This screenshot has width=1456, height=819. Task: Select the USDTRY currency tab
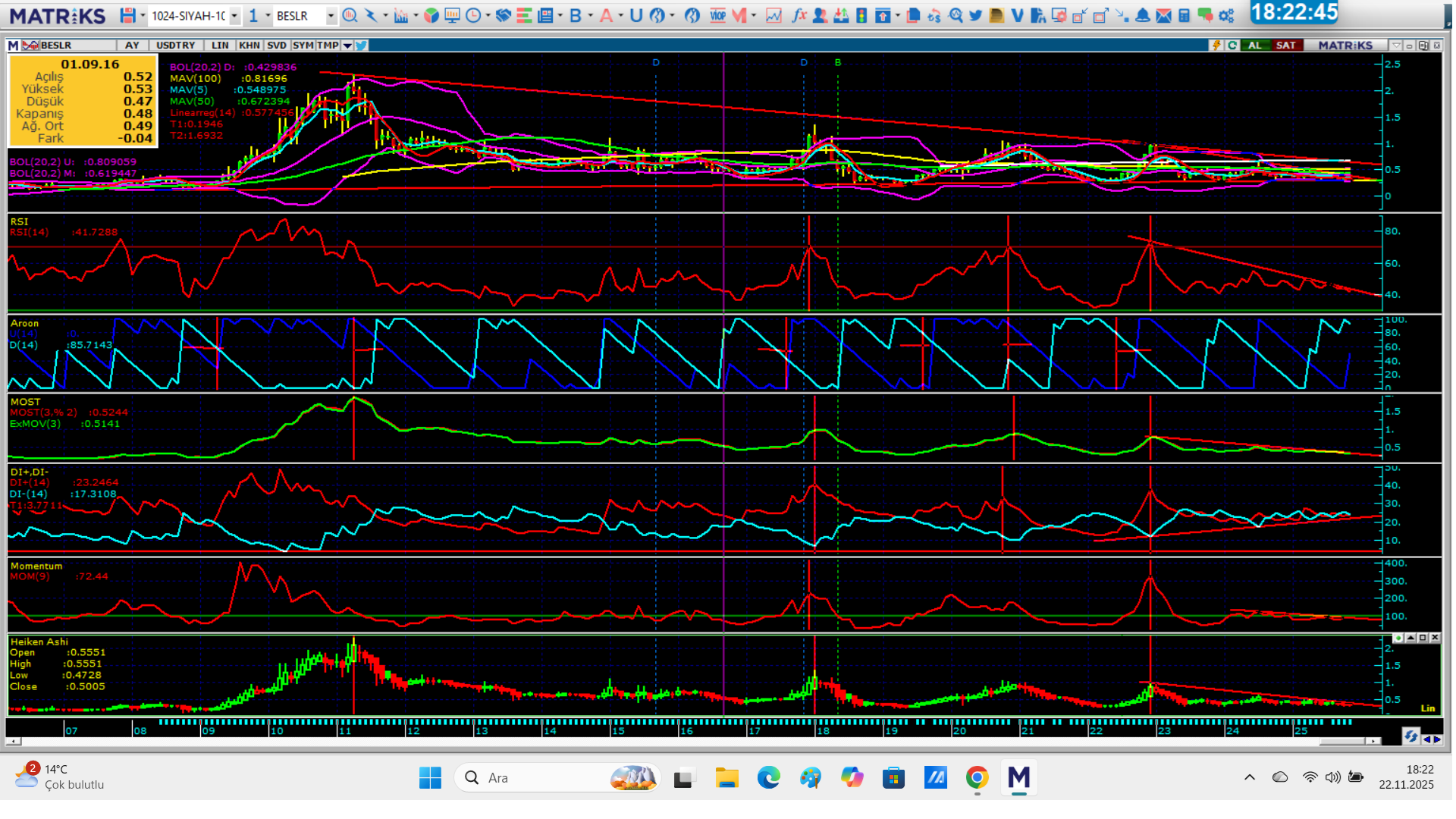coord(175,45)
